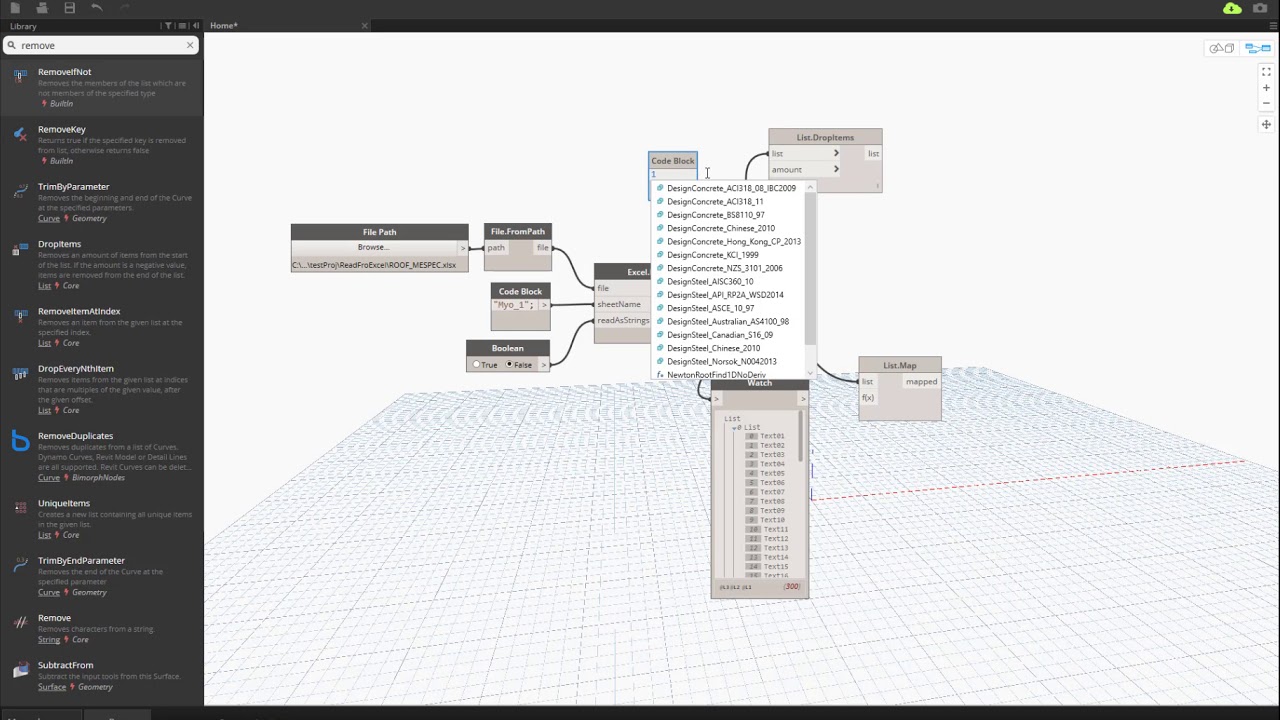Open lacing chevron for DropItems list port

[x=836, y=153]
